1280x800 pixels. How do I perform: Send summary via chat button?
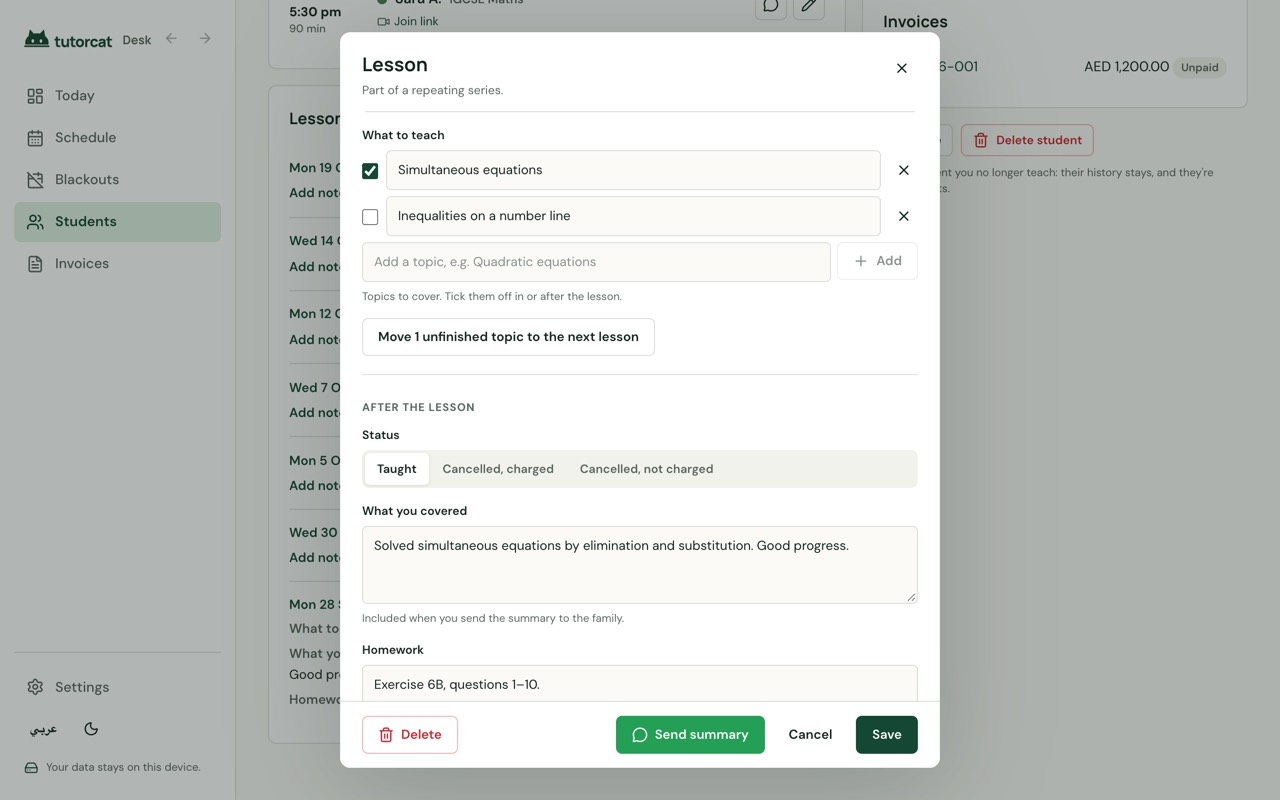click(x=690, y=735)
